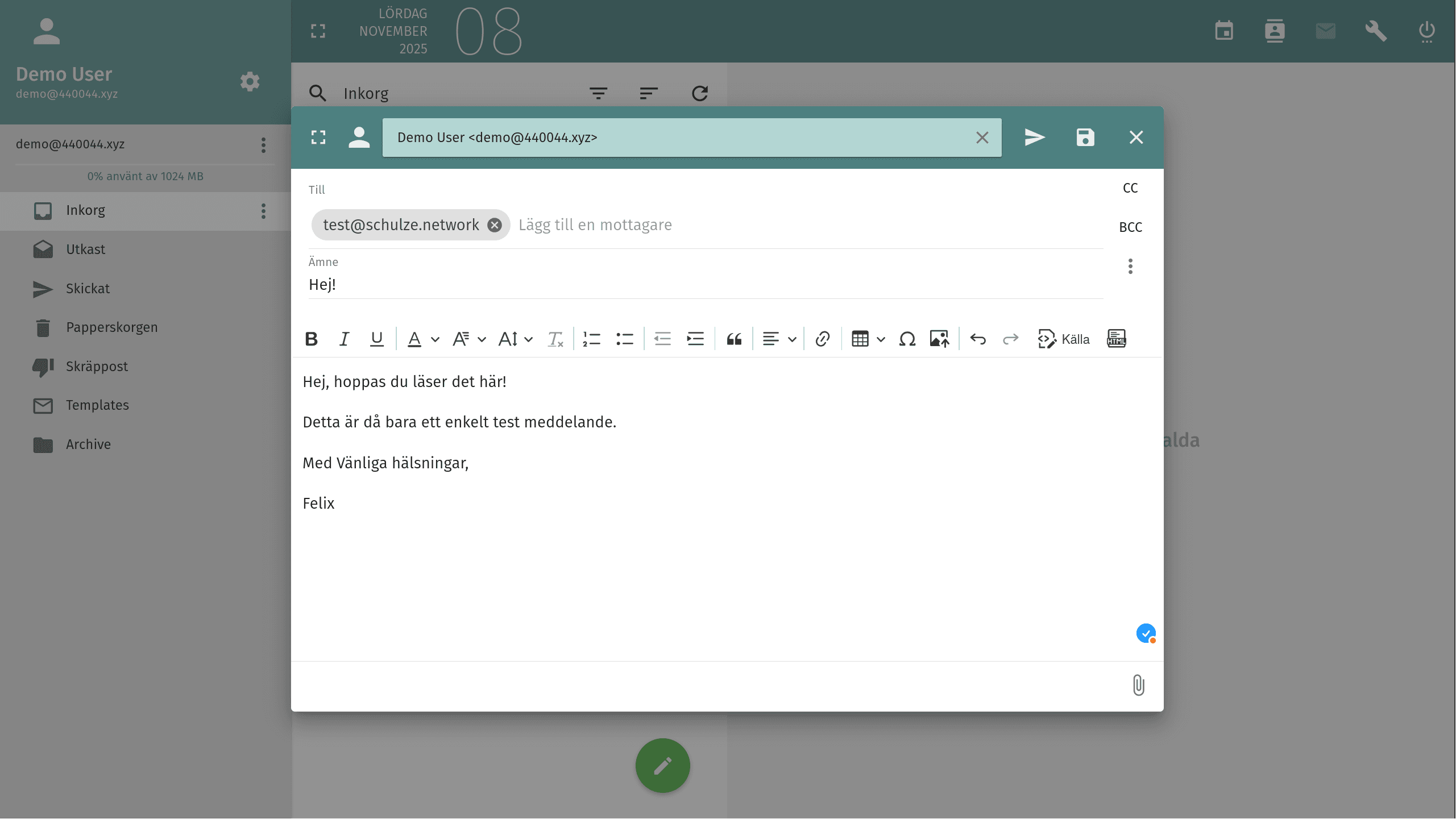This screenshot has height=819, width=1456.
Task: Undo the last edit in the editor
Action: pos(978,339)
